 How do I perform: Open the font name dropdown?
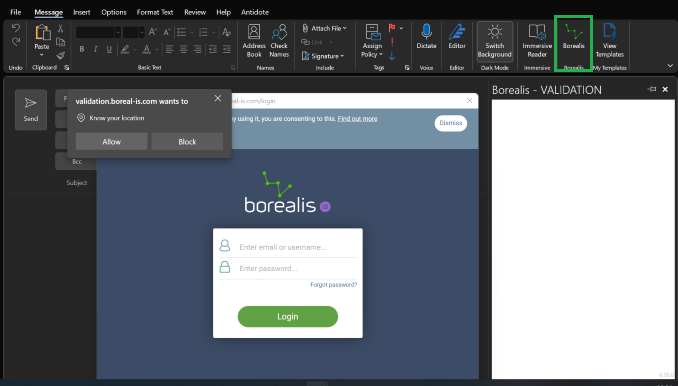[118, 32]
